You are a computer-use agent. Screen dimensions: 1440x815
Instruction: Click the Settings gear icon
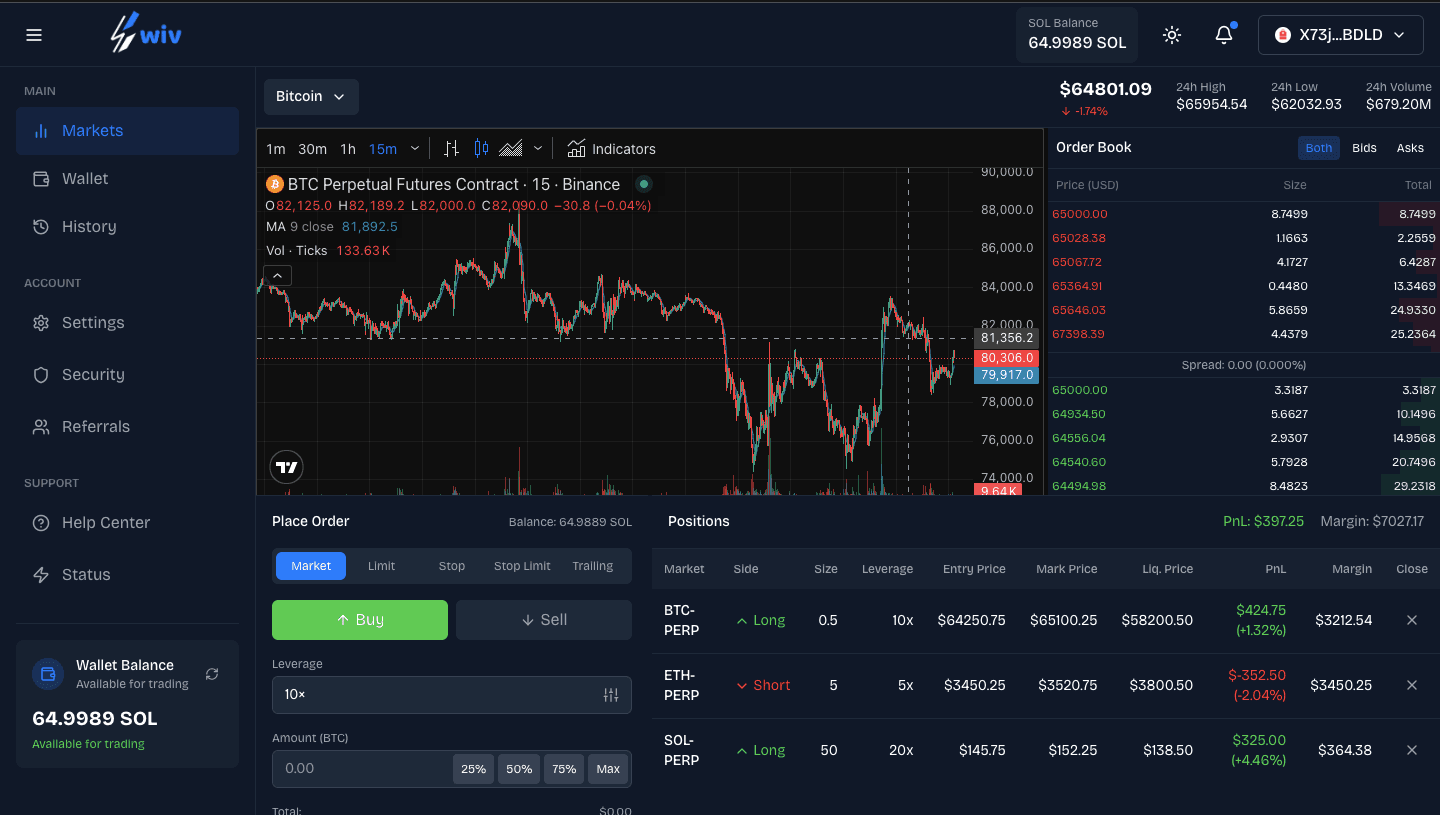[x=41, y=323]
